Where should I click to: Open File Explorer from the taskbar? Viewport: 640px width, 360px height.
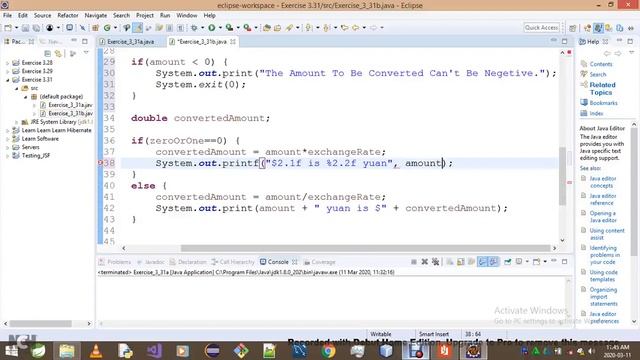coord(67,351)
